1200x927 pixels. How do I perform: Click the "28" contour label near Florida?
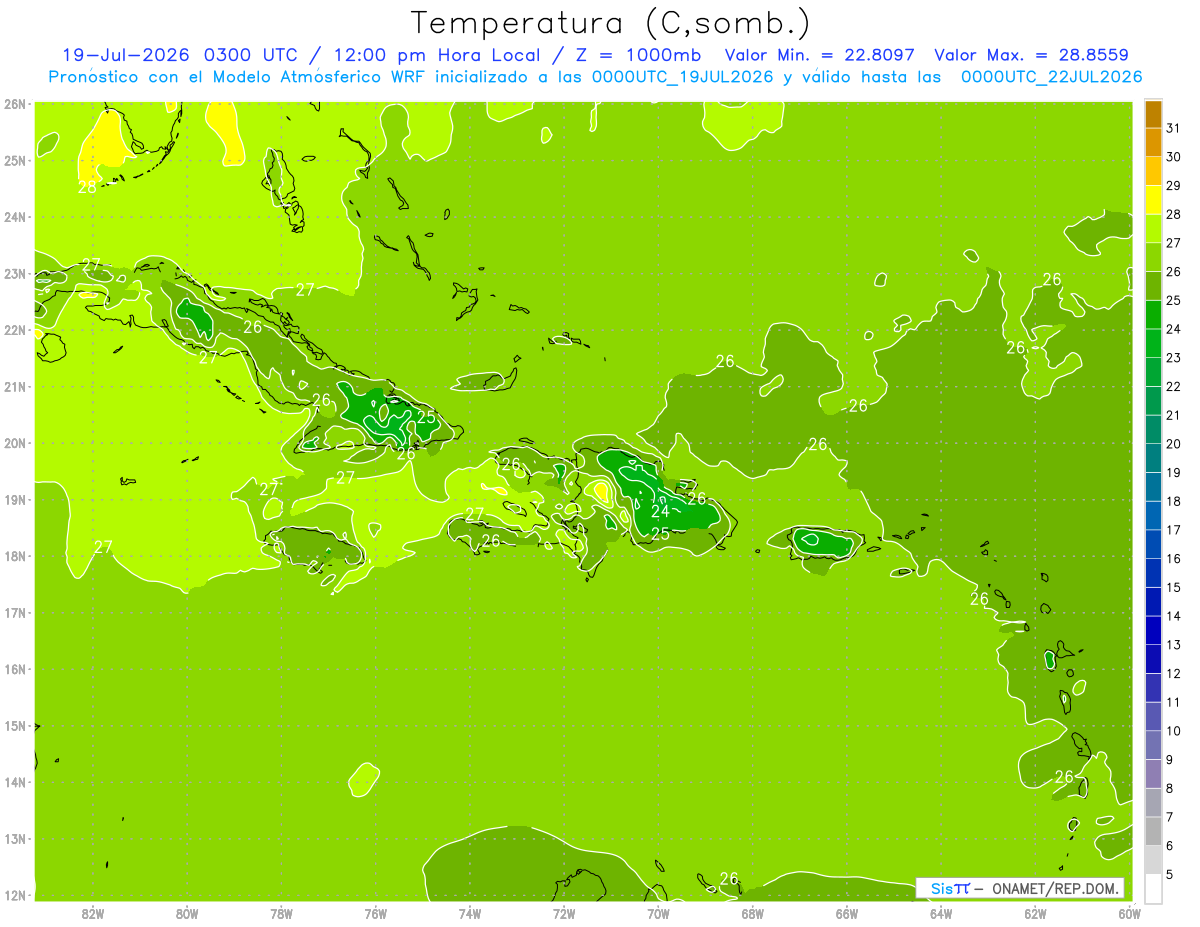[87, 187]
